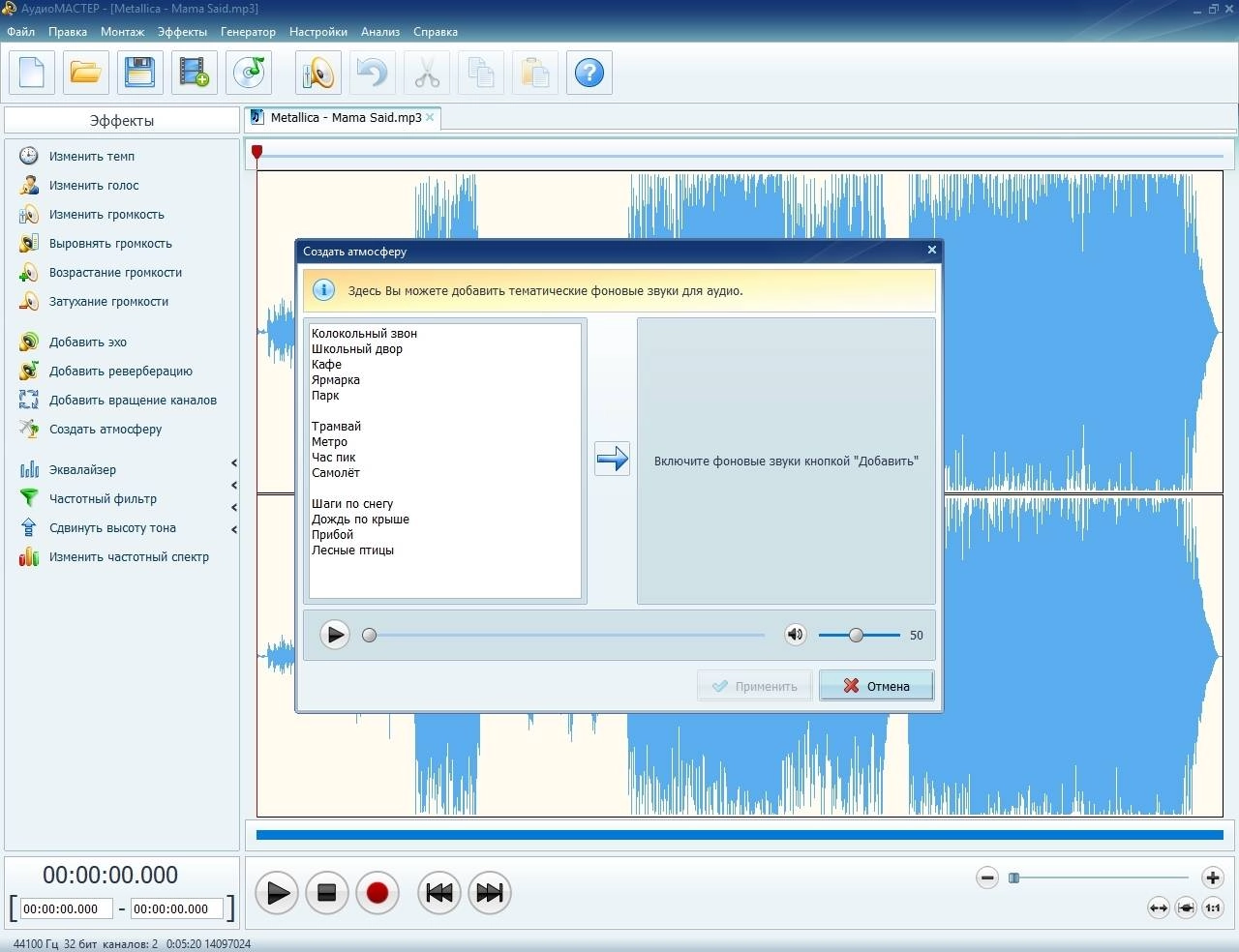The image size is (1239, 952).
Task: Undo with the curved arrow icon
Action: [x=373, y=73]
